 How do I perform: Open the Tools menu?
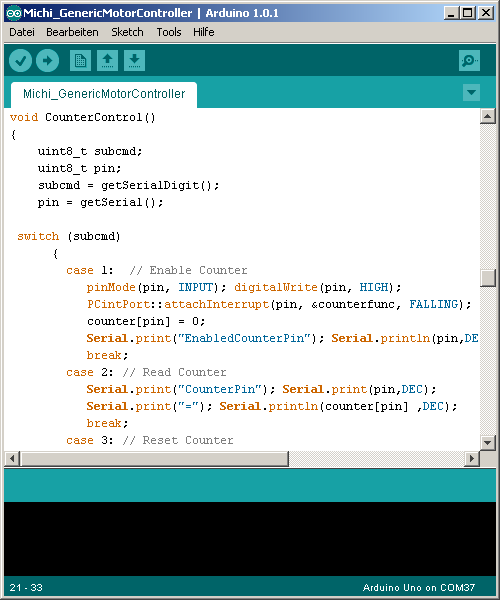169,32
